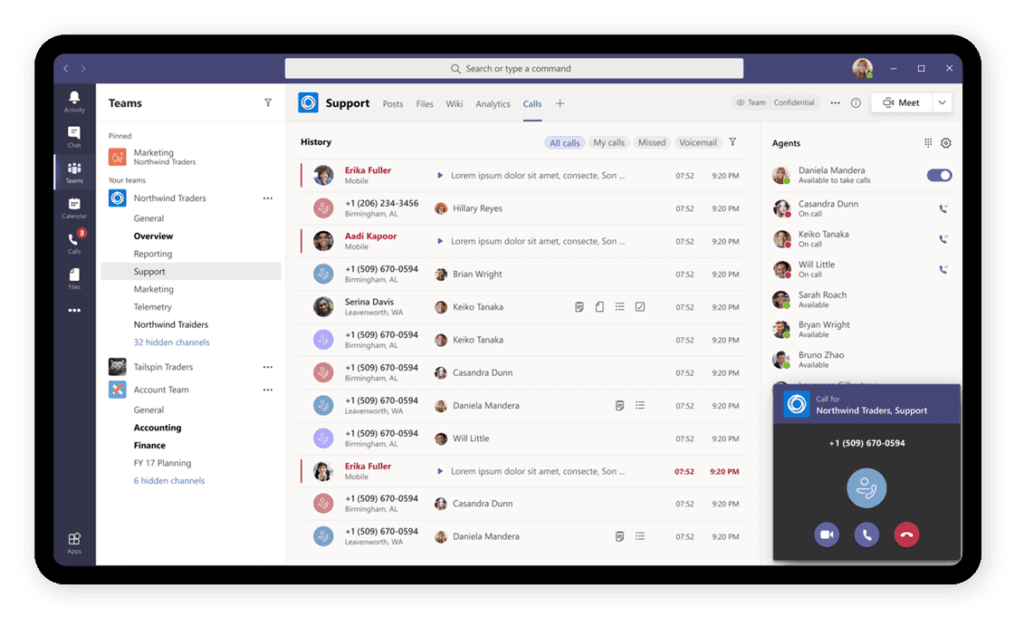Filter the call History list

point(733,142)
